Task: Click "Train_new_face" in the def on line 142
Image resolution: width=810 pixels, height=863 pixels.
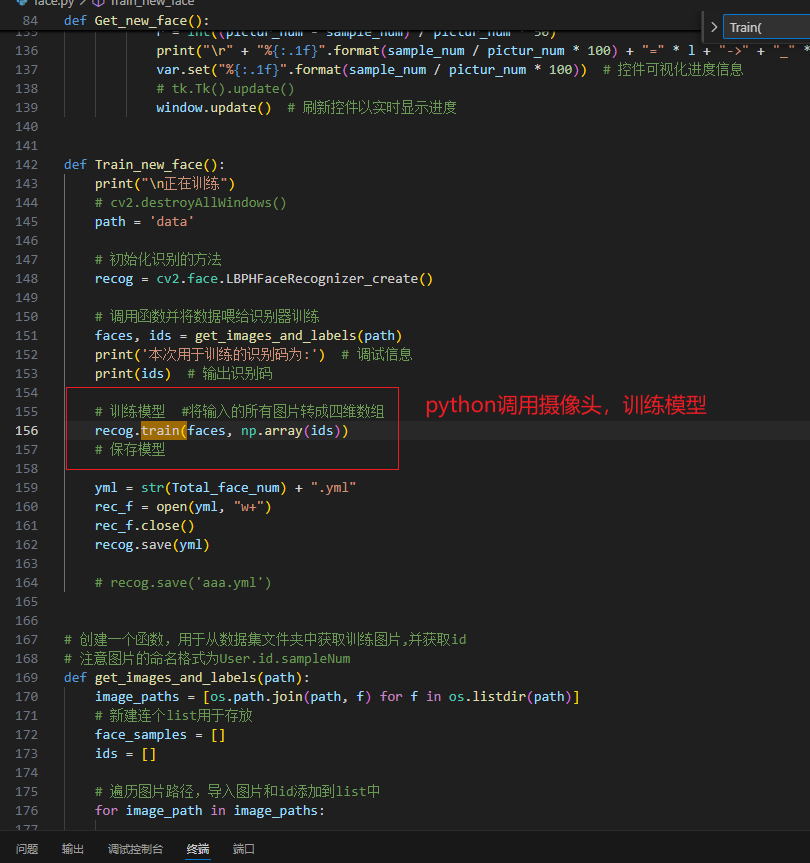Action: pos(149,165)
